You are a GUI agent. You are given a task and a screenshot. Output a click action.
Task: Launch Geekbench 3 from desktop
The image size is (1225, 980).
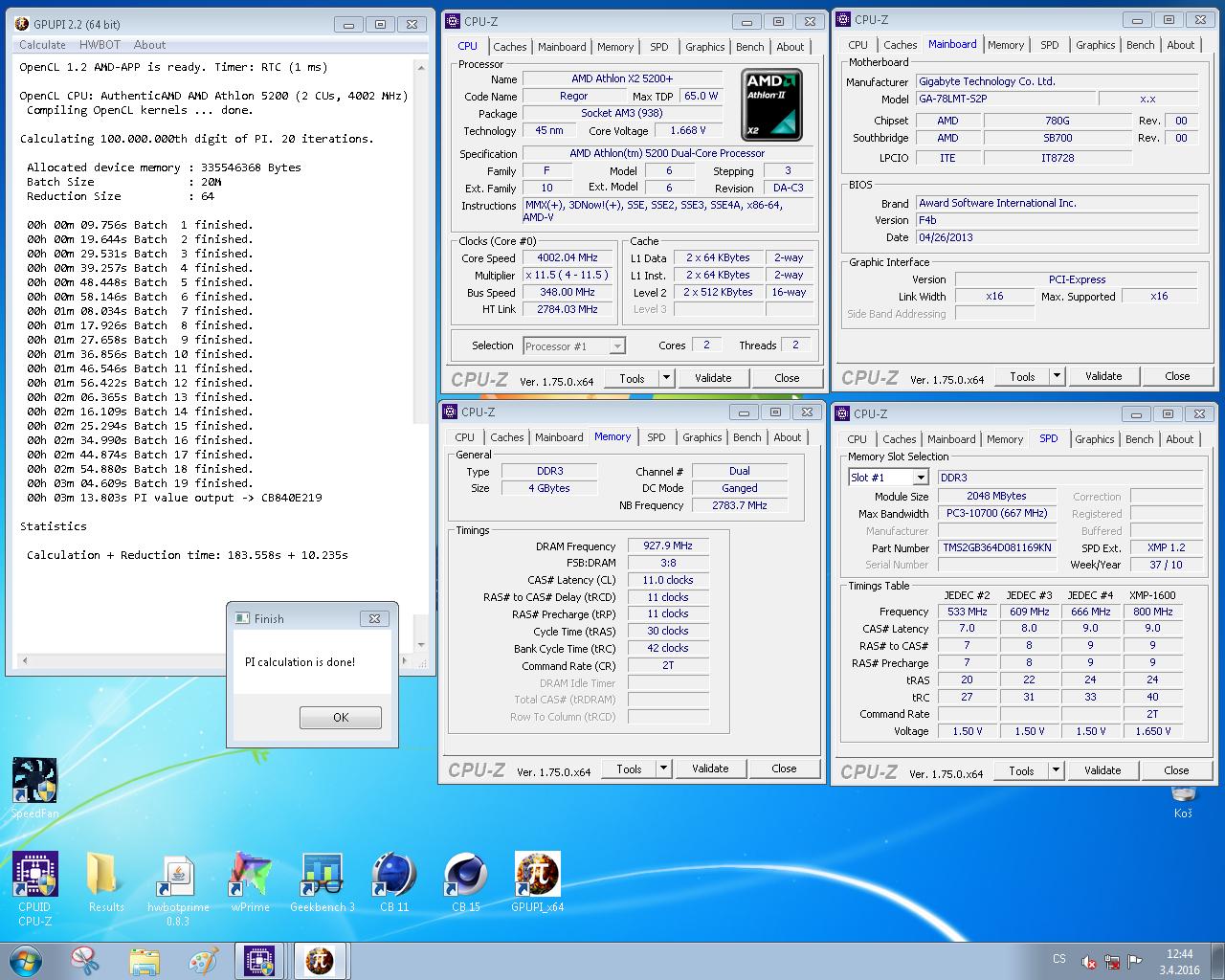[323, 881]
